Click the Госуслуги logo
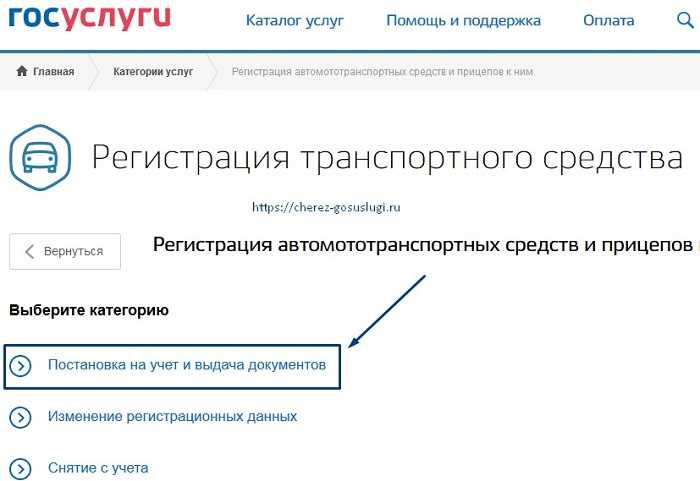Viewport: 700px width, 481px height. coord(89,17)
